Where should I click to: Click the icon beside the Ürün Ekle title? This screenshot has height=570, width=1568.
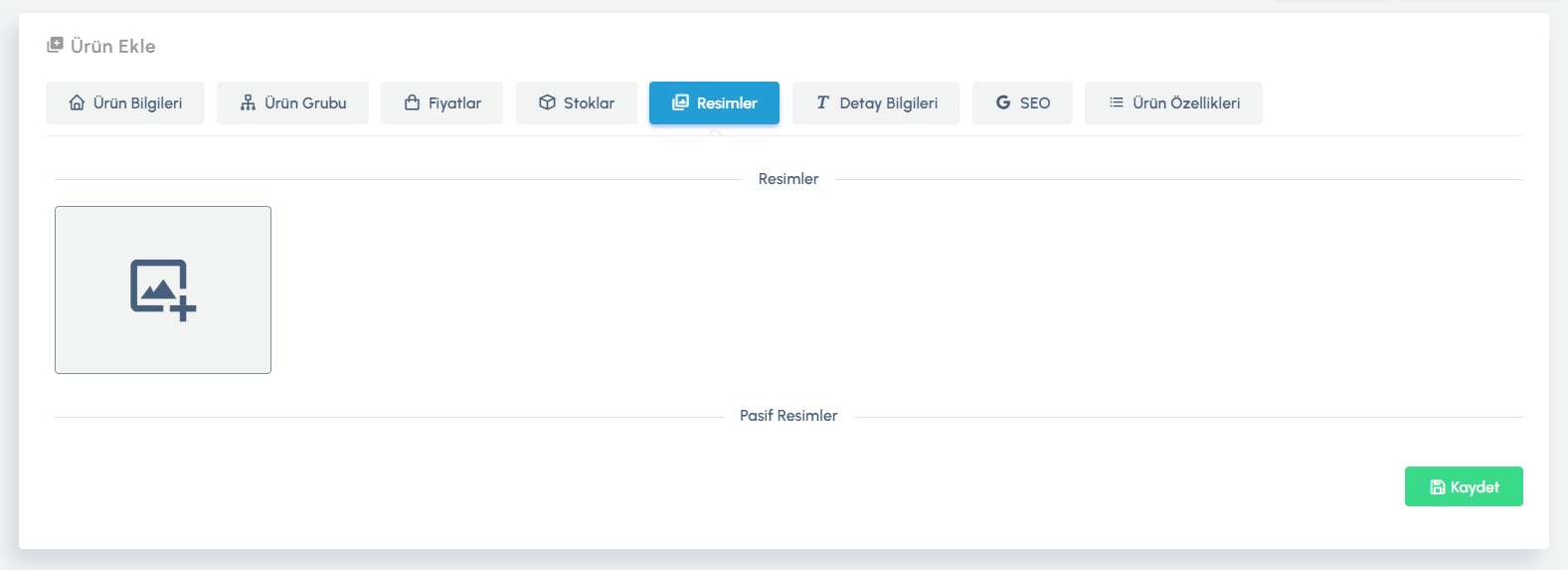[x=55, y=46]
